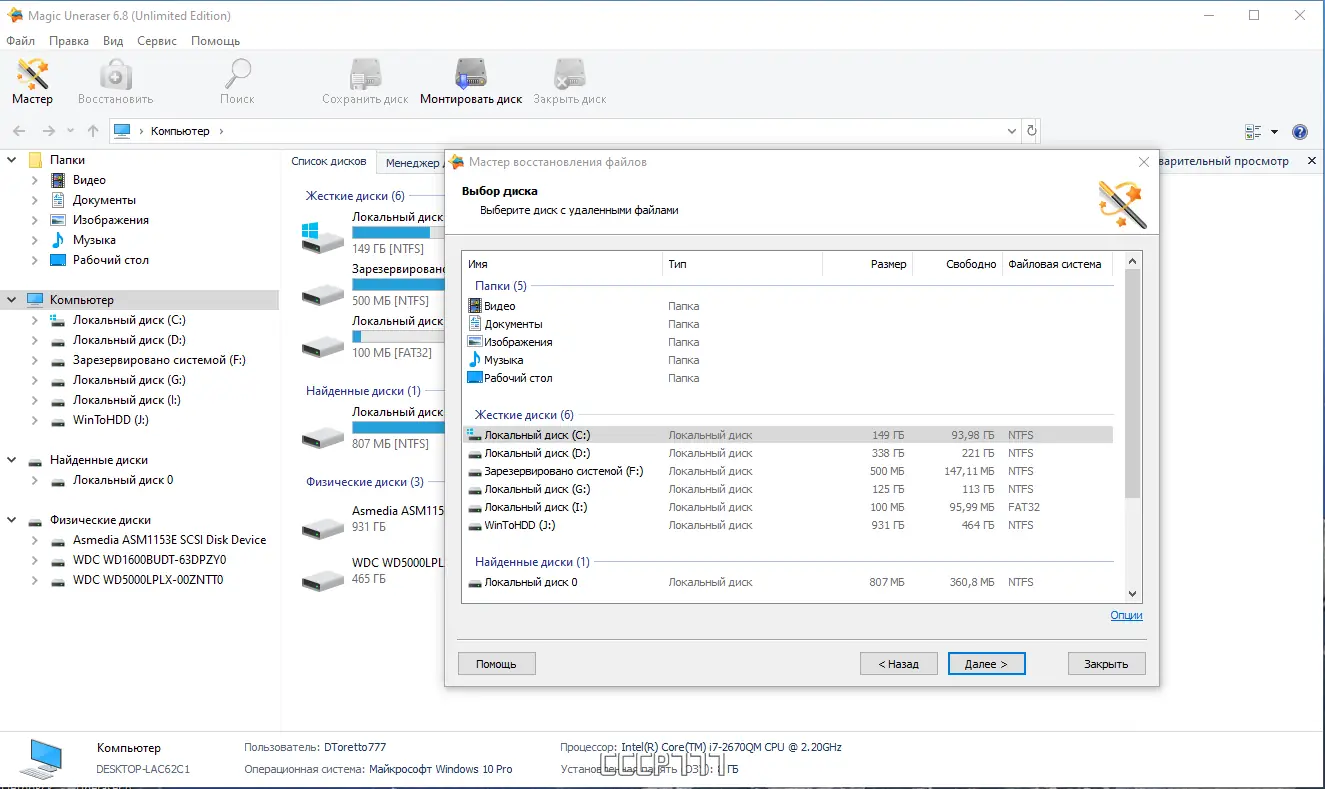Sort by Имя column header

(562, 264)
